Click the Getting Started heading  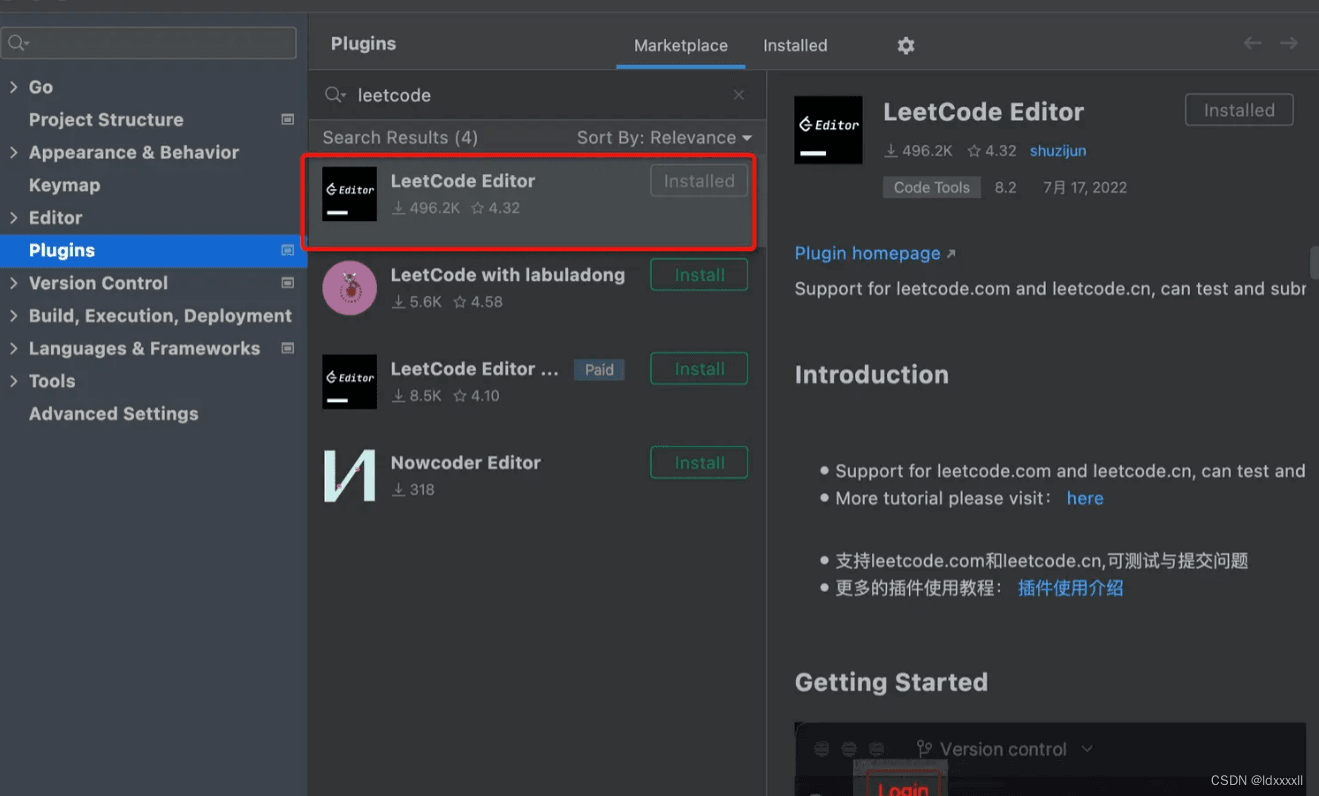pyautogui.click(x=891, y=682)
